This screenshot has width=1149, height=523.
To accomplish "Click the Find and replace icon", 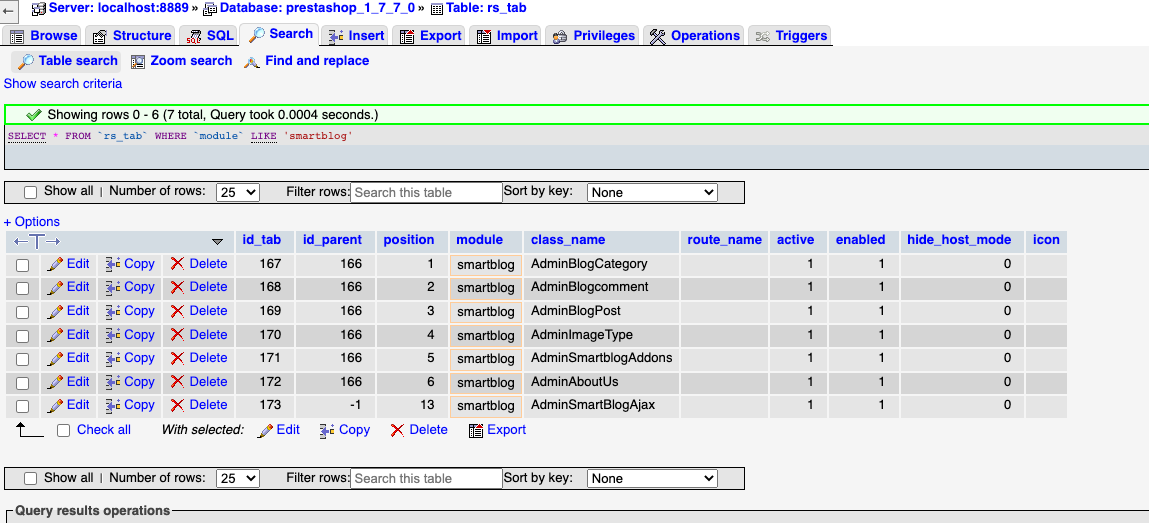I will pyautogui.click(x=252, y=62).
